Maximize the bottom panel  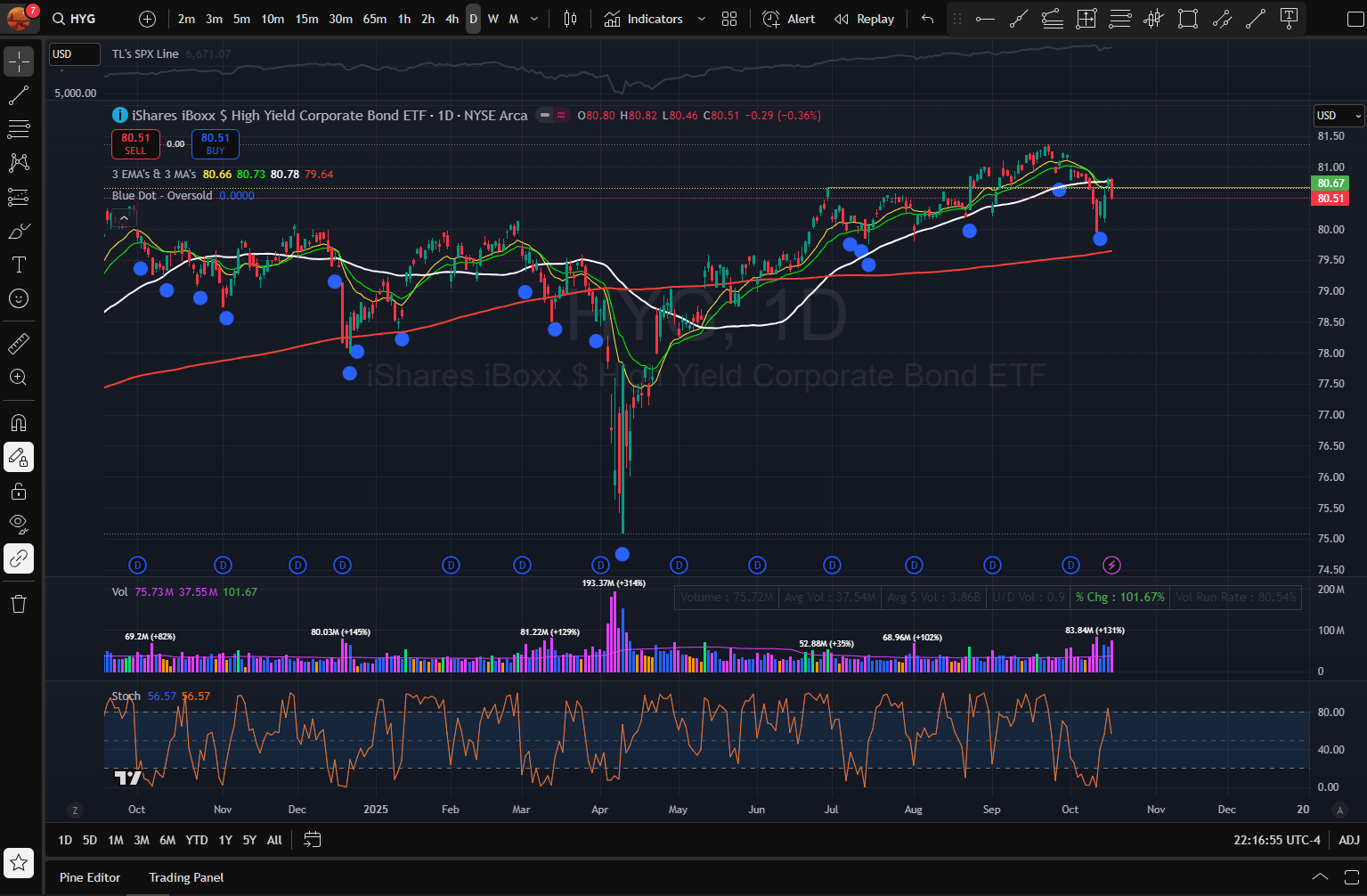1353,877
